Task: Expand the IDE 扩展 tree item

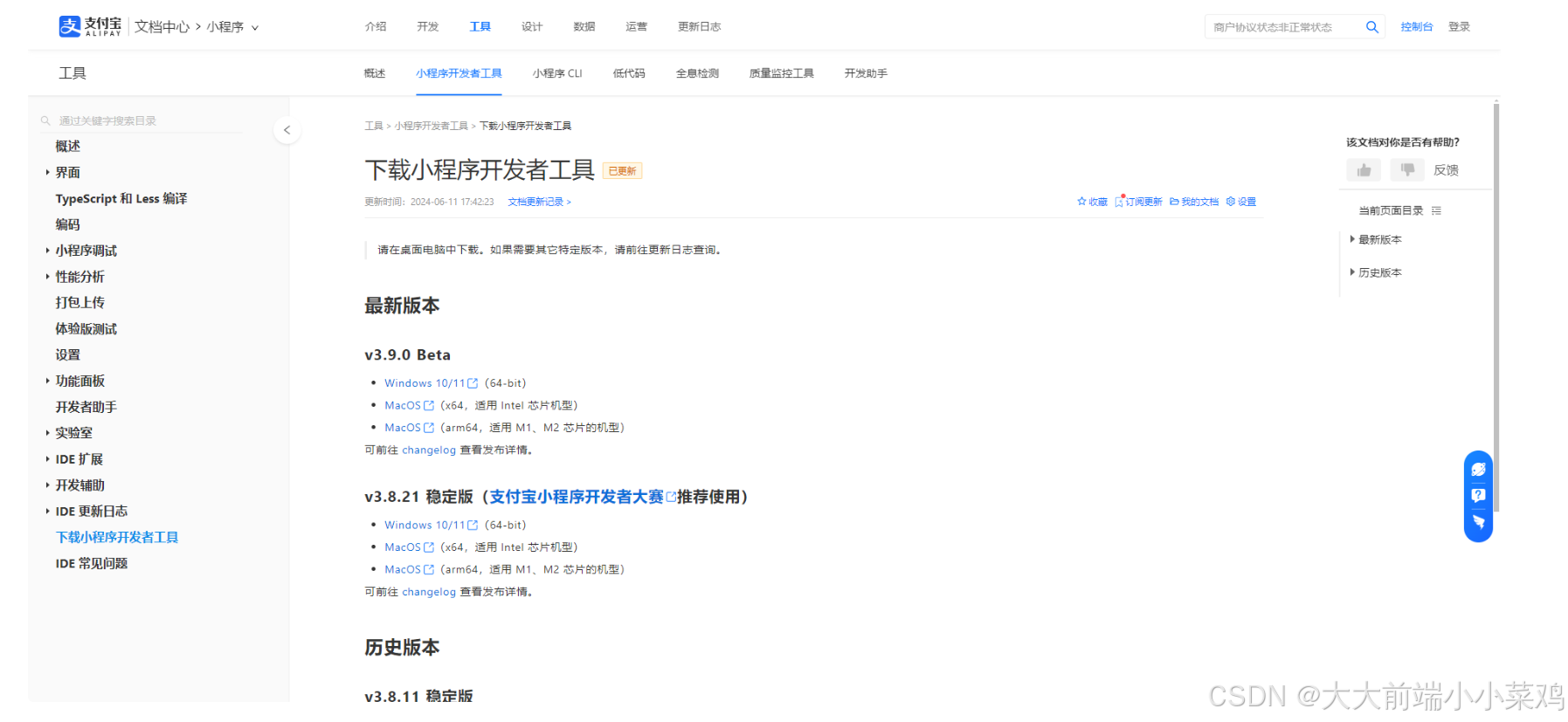Action: pos(47,459)
